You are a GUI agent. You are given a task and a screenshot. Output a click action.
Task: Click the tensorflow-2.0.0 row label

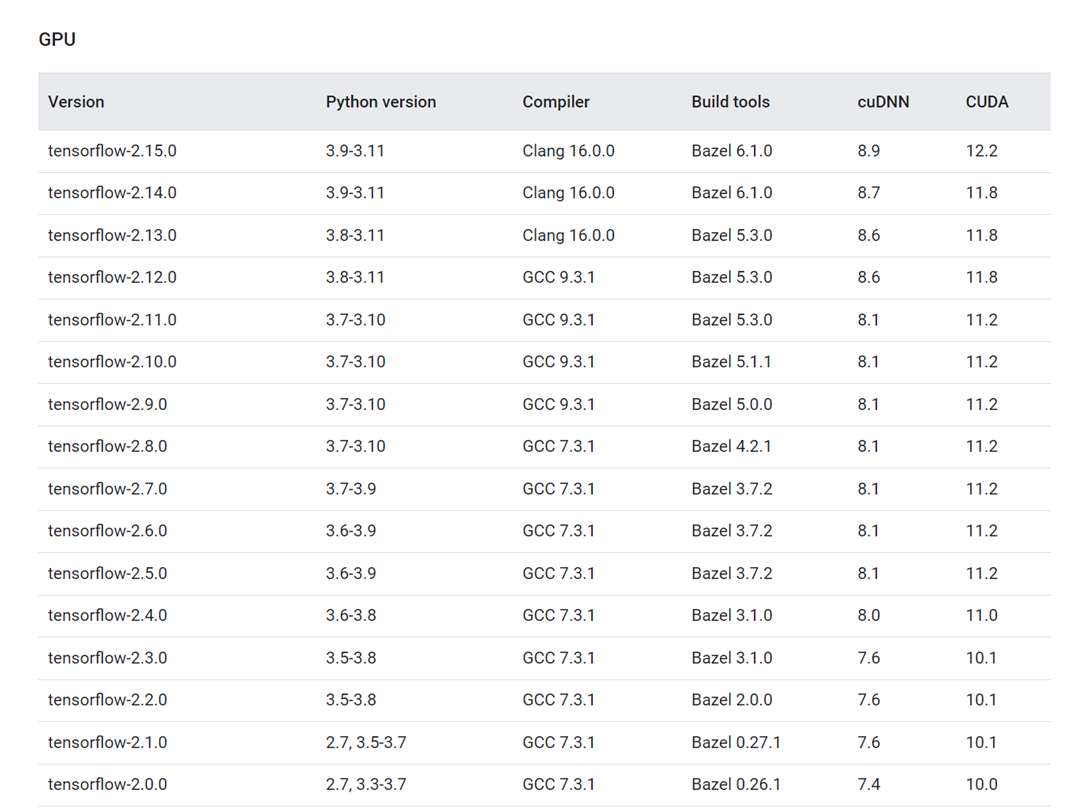pos(108,785)
